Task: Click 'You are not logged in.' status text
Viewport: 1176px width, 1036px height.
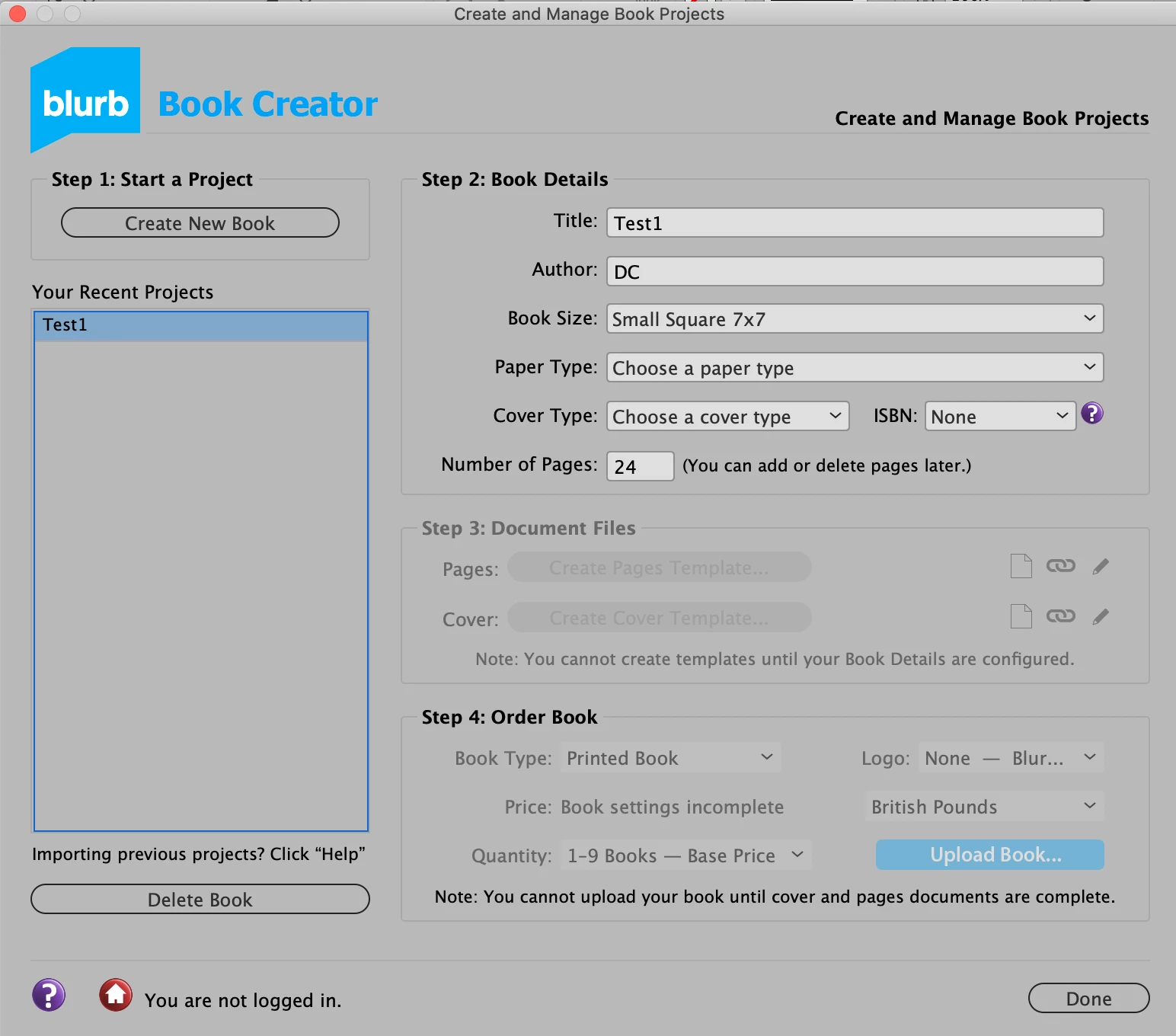Action: tap(243, 1000)
